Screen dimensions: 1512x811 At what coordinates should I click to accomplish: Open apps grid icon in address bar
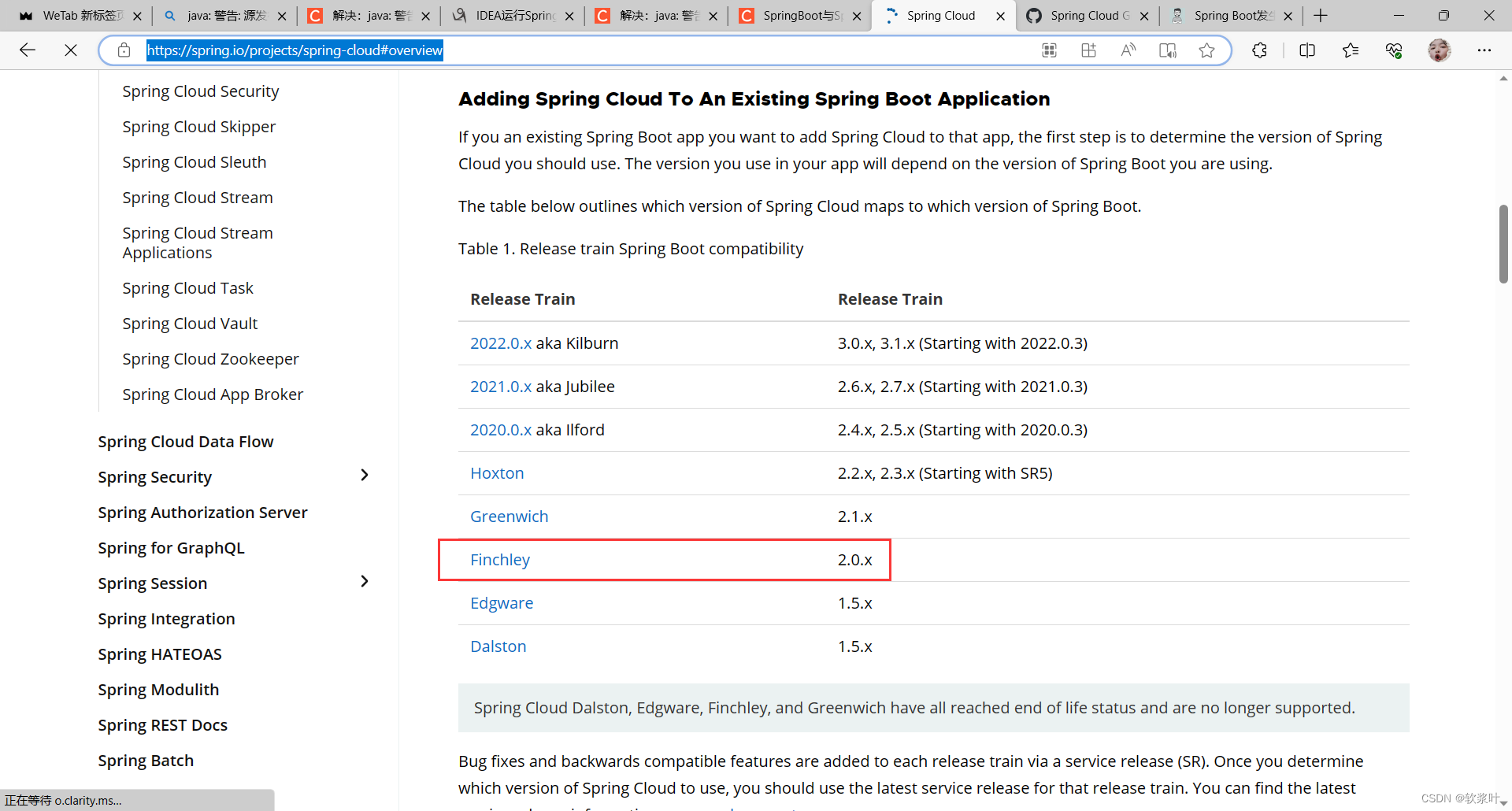(x=1049, y=50)
